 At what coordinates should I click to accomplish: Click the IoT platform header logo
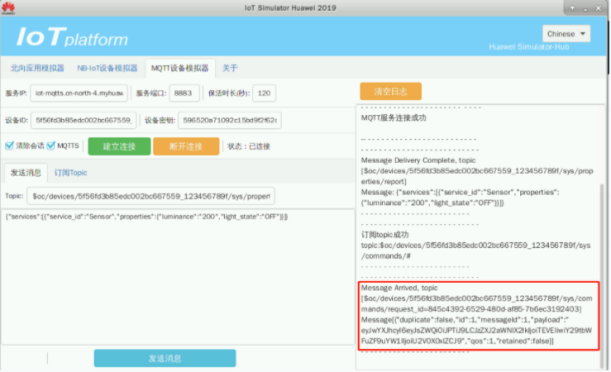(72, 37)
